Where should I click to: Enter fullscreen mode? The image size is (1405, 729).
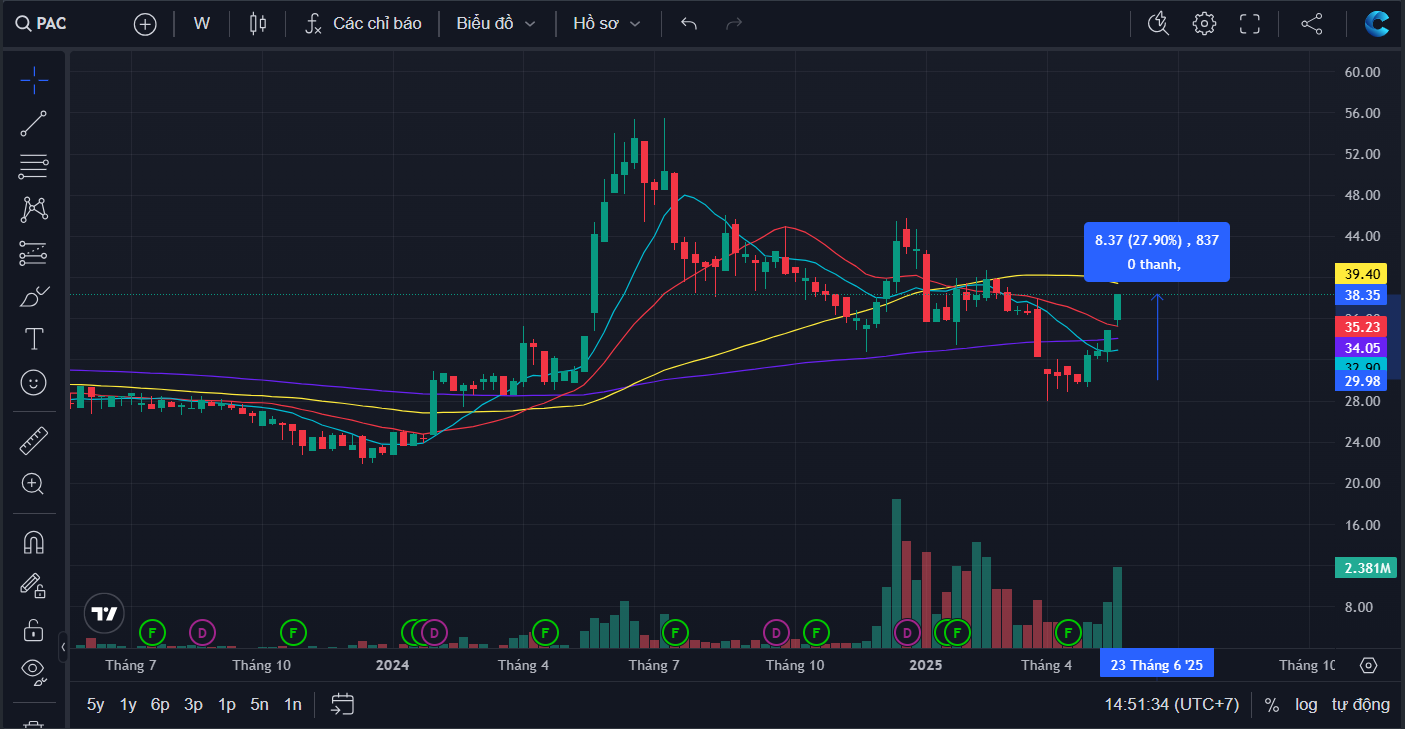[x=1250, y=24]
